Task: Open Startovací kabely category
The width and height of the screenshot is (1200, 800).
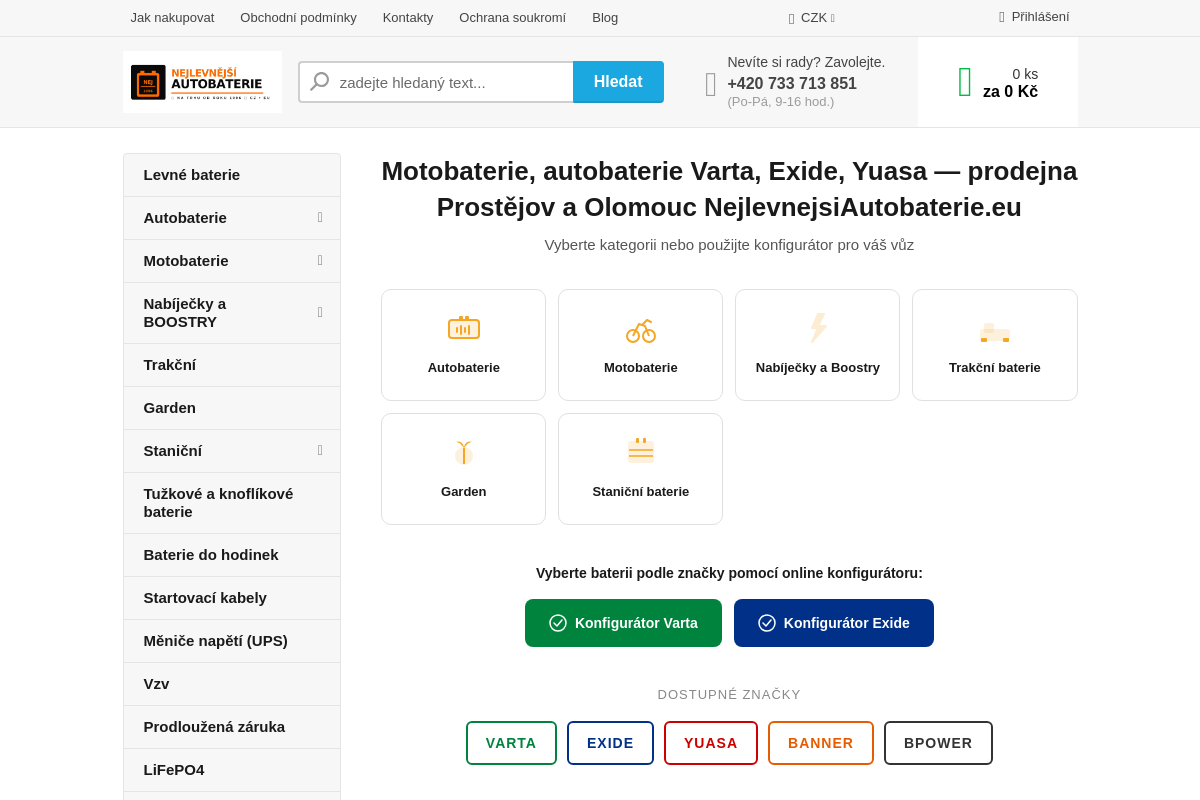Action: (232, 598)
